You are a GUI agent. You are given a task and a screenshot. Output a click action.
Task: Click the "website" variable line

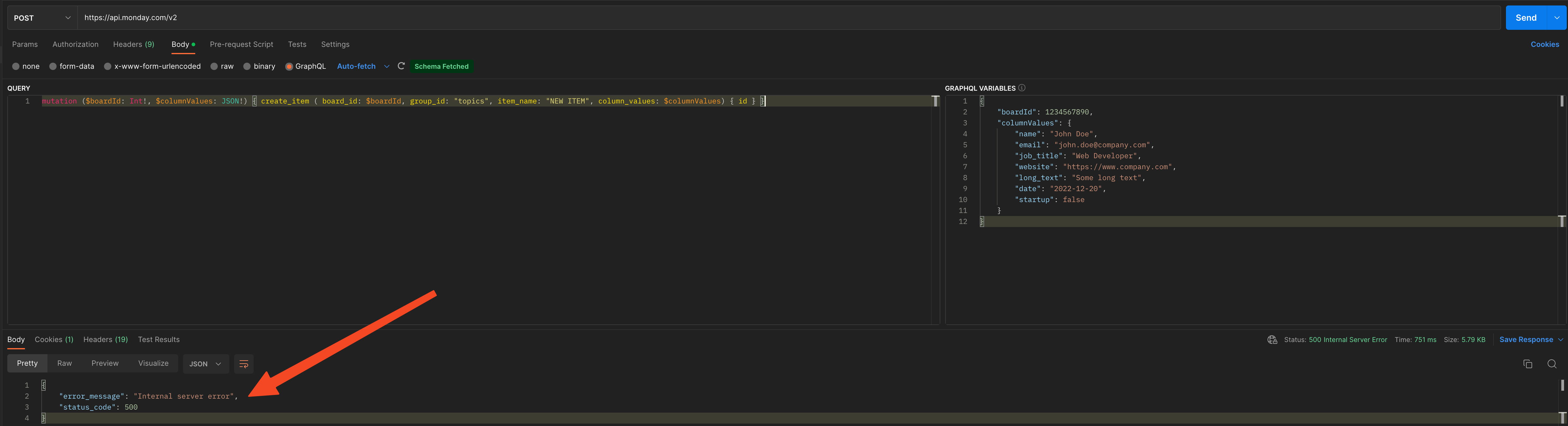[x=1096, y=167]
